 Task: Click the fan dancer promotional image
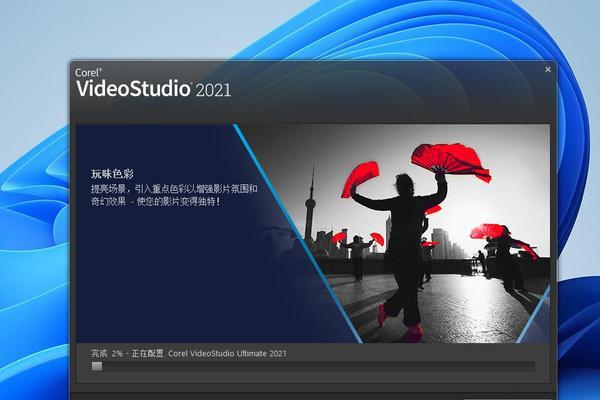point(394,233)
